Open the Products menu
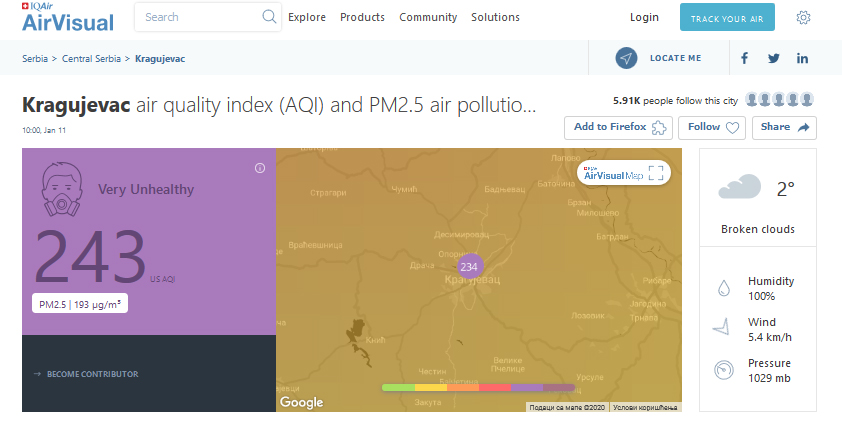Viewport: 842px width, 429px height. click(x=362, y=17)
